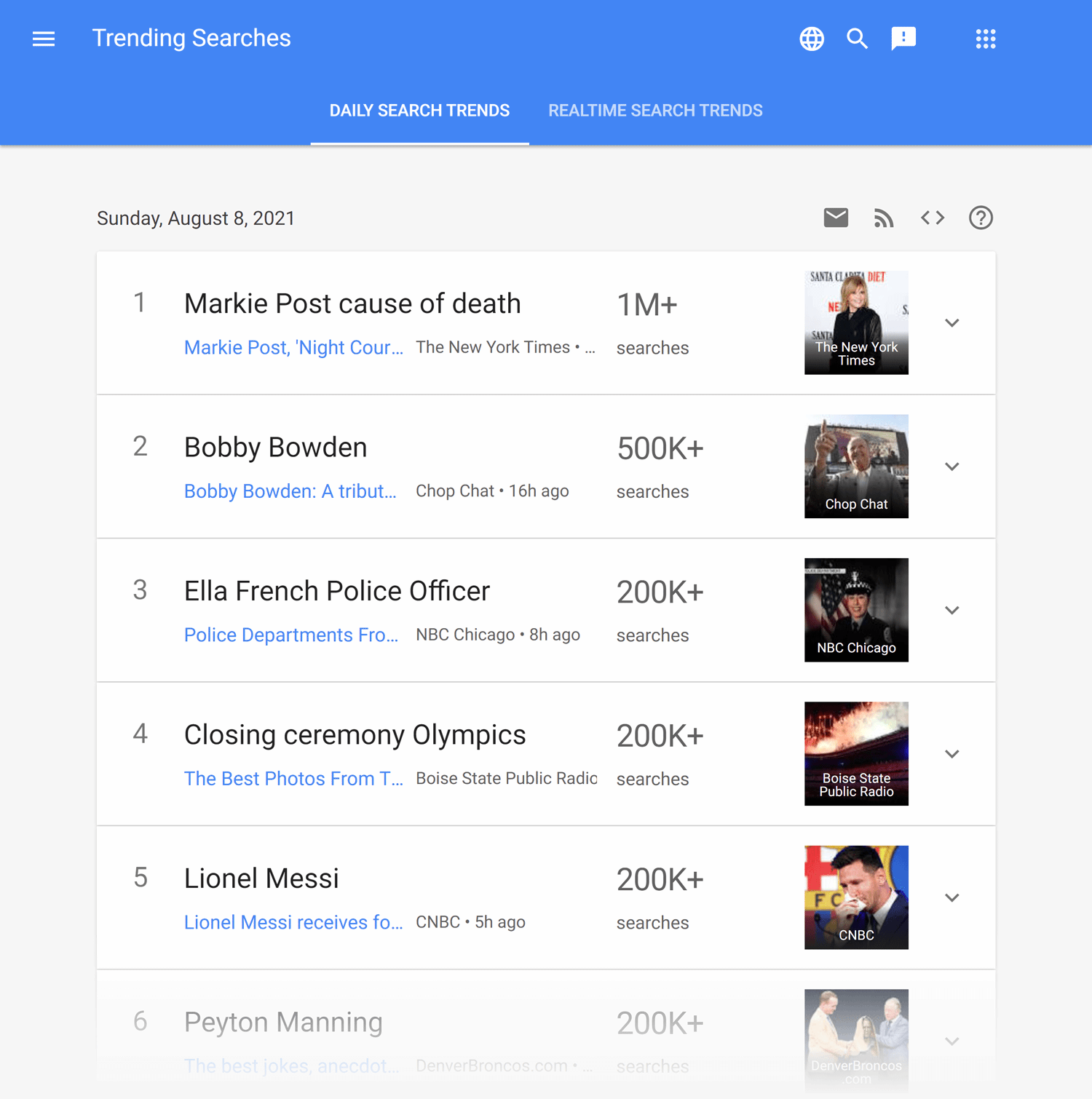Expand the Bobby Bowden trend entry
The height and width of the screenshot is (1099, 1092).
951,467
